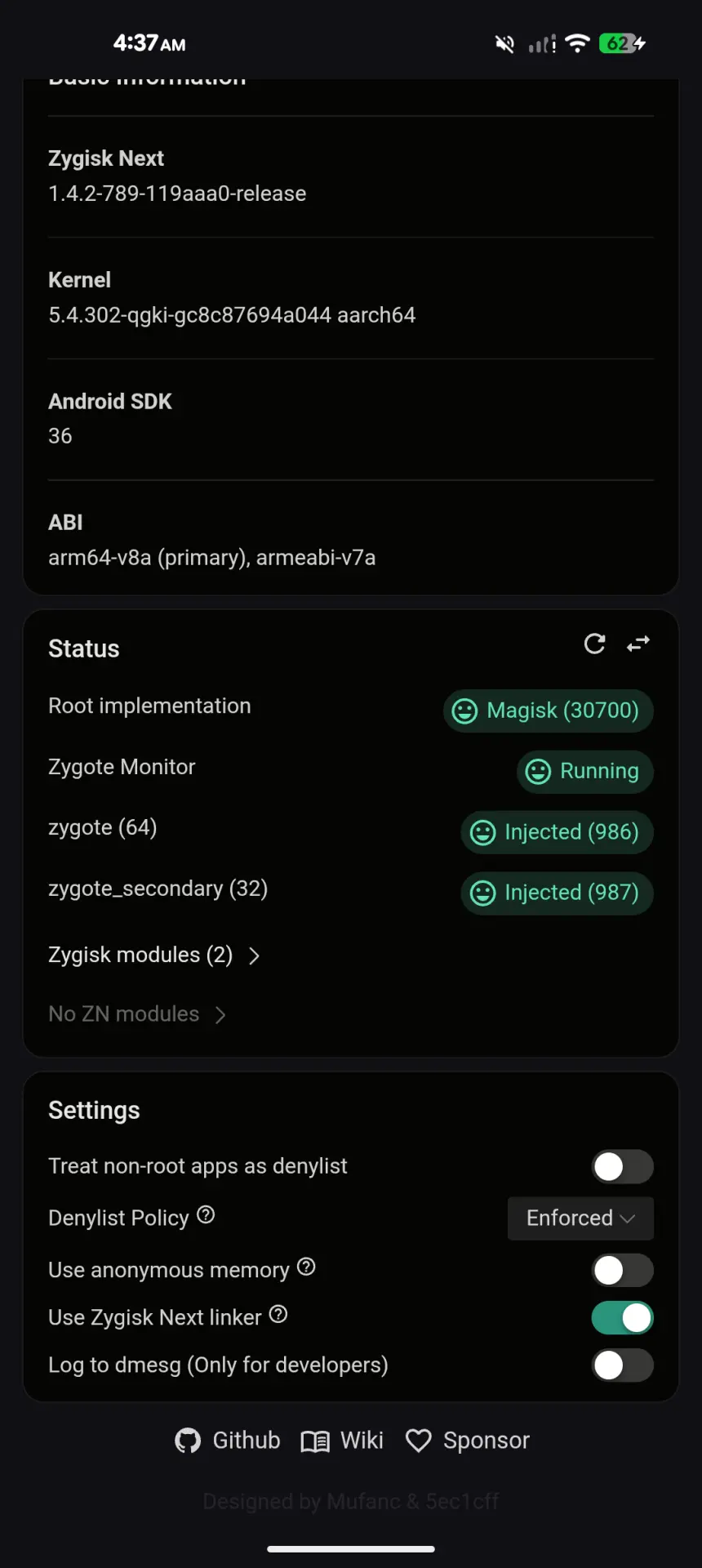Tap the Sponsor heart icon
This screenshot has width=702, height=1568.
tap(419, 1441)
